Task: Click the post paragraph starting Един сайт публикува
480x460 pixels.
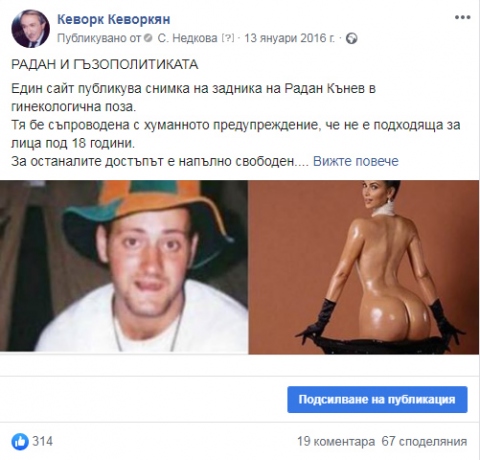Action: click(193, 97)
